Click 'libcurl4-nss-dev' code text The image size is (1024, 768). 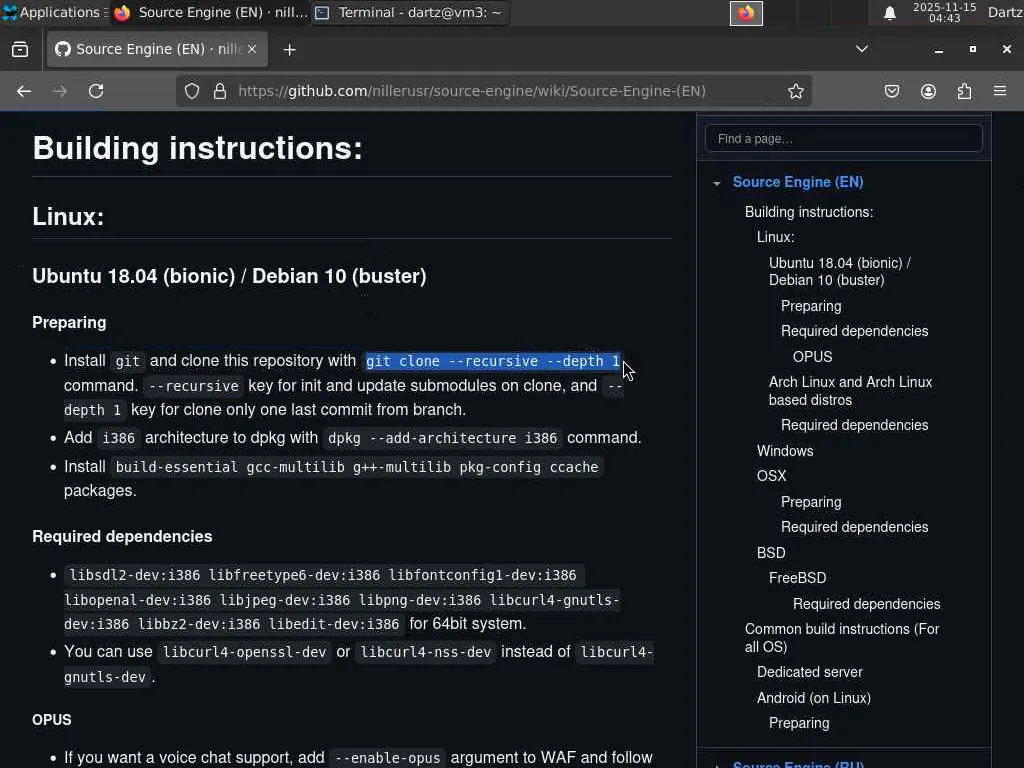pos(426,652)
